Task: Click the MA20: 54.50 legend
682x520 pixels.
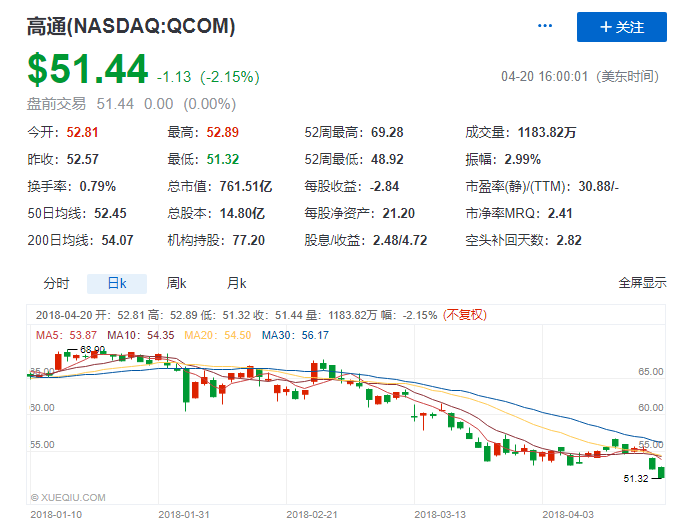Action: tap(217, 335)
